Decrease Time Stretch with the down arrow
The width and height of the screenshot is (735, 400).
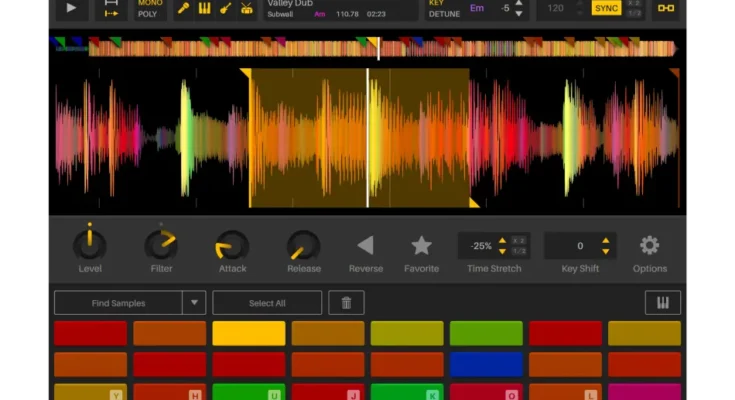(x=502, y=251)
